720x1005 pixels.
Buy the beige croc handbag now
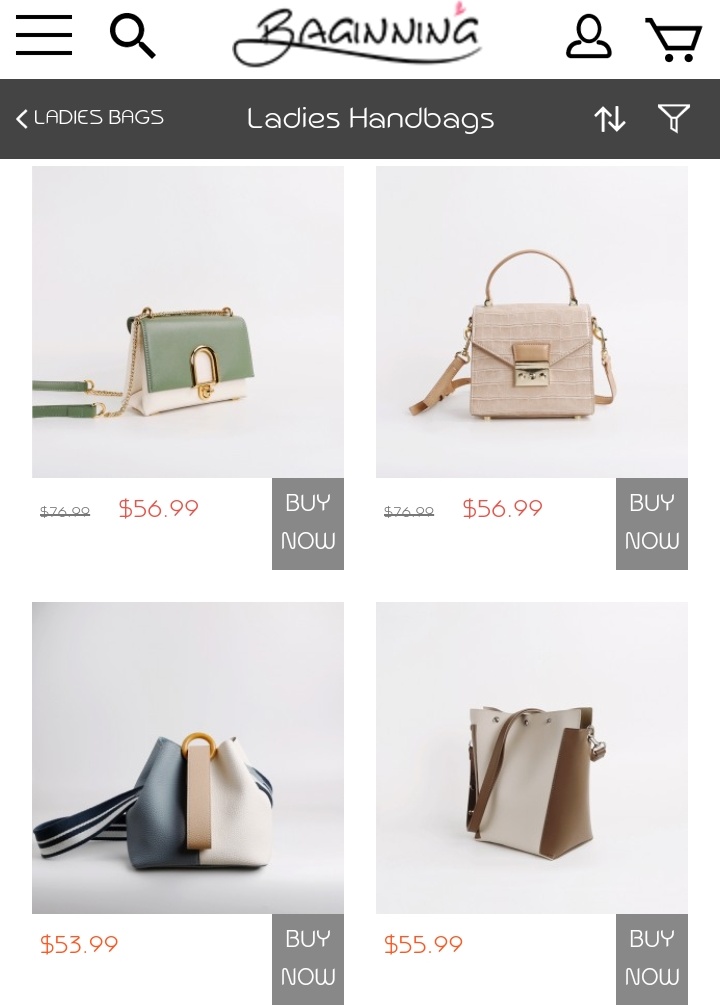point(652,524)
